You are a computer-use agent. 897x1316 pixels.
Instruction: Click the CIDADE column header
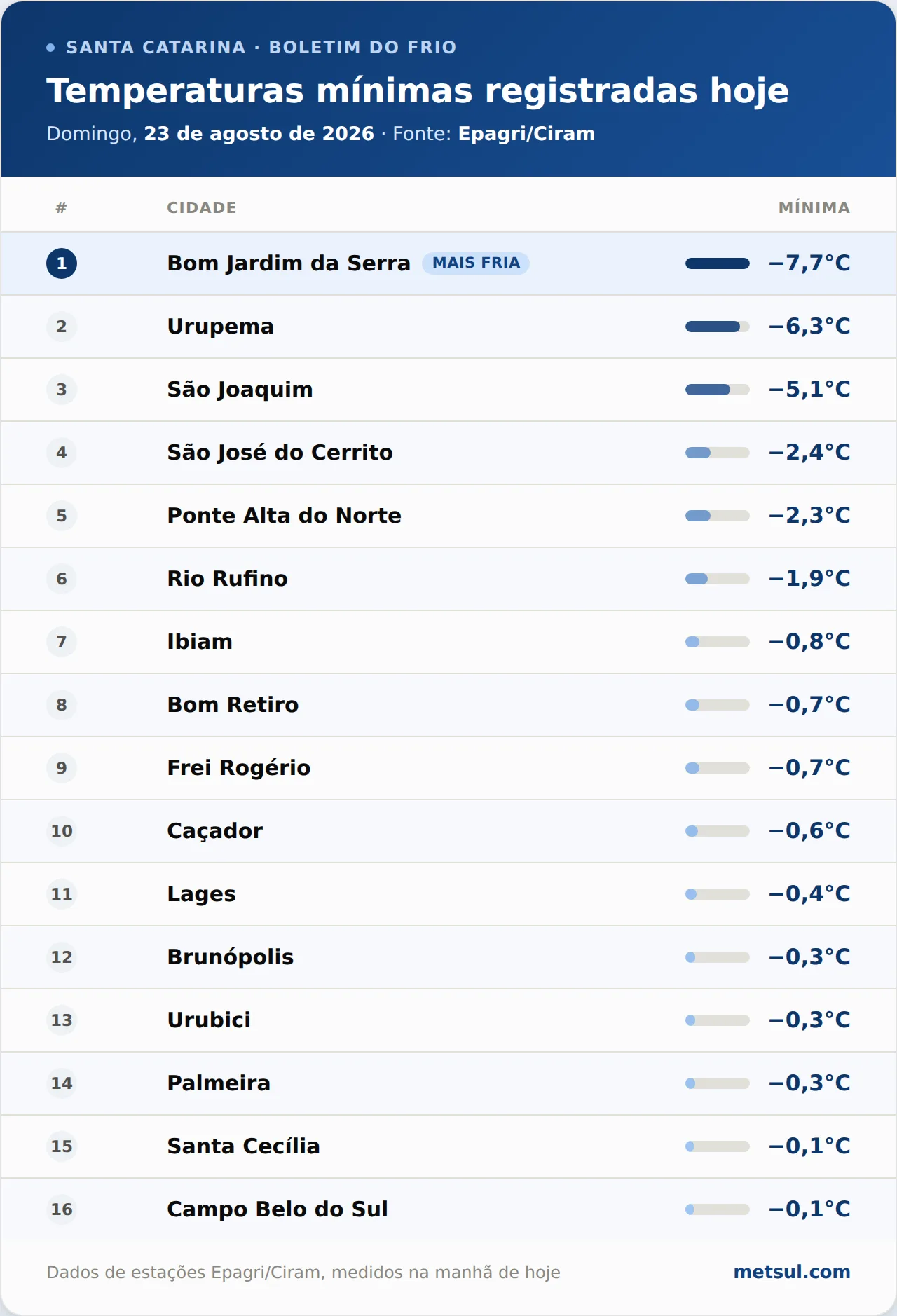pyautogui.click(x=202, y=207)
